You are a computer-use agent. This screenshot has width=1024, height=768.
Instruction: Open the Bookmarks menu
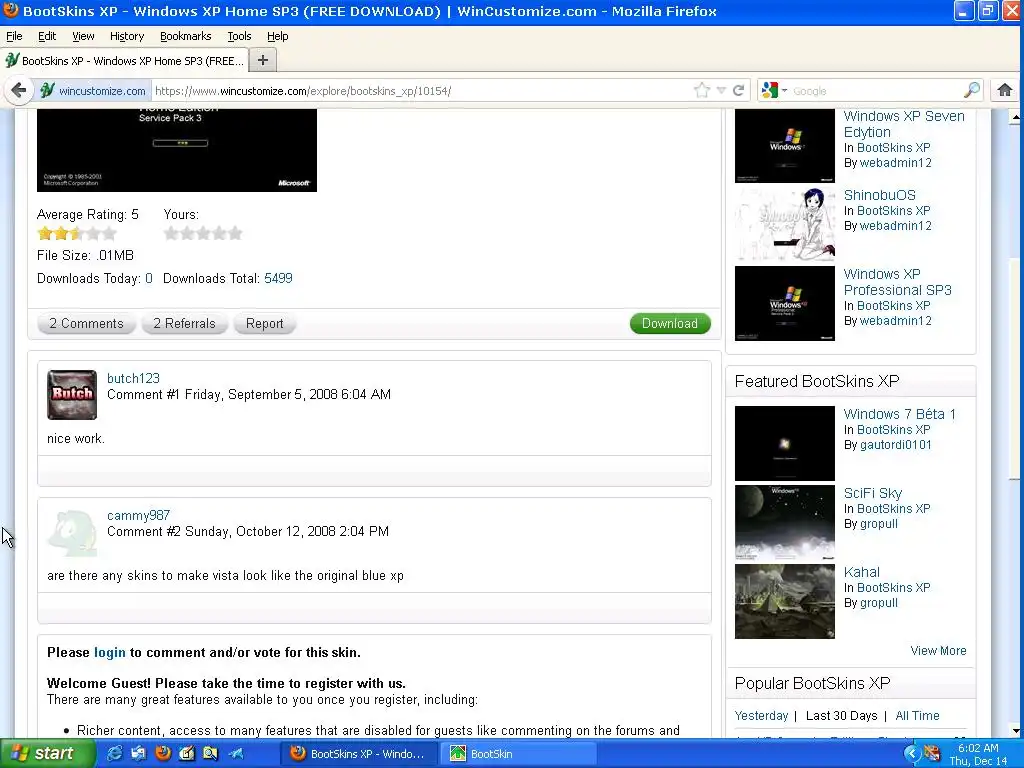pos(185,36)
